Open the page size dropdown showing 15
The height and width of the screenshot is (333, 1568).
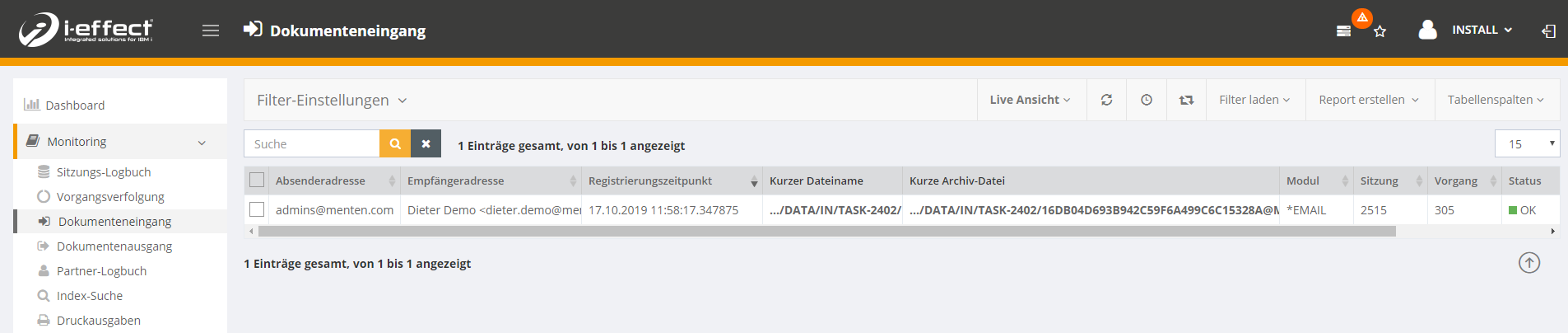(1527, 143)
